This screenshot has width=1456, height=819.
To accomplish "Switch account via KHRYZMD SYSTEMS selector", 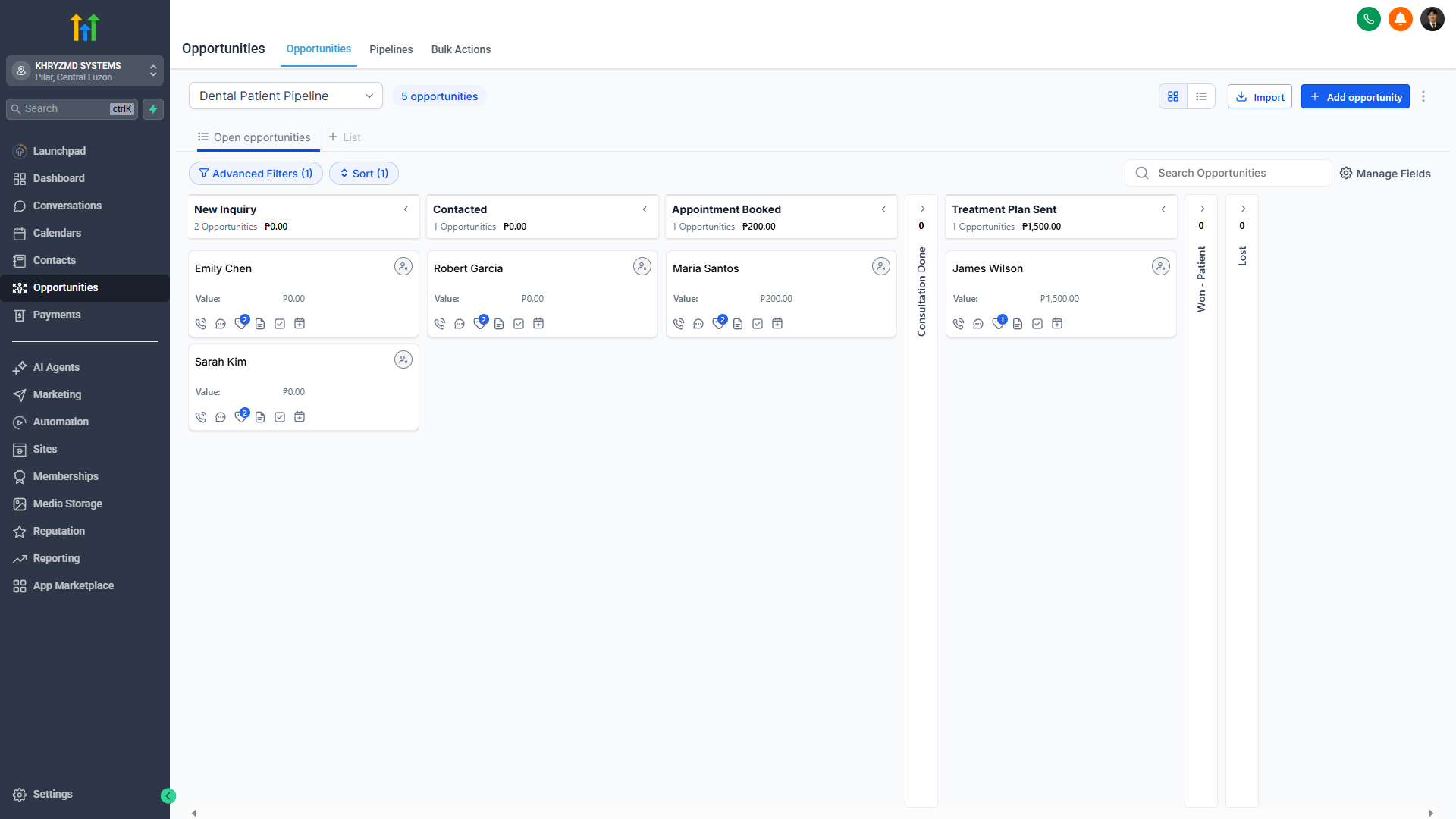I will pos(85,71).
